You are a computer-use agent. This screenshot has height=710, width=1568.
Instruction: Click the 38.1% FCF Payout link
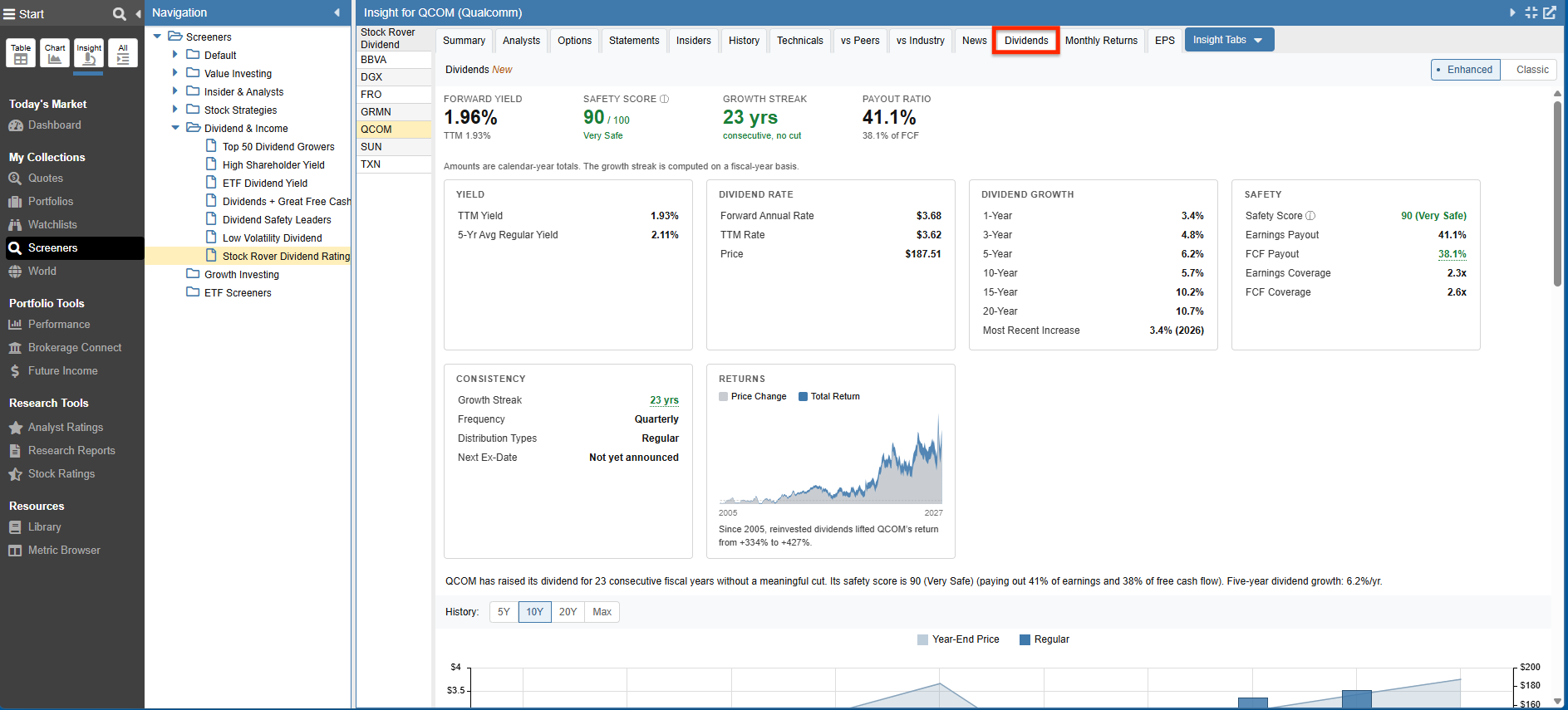(1452, 254)
